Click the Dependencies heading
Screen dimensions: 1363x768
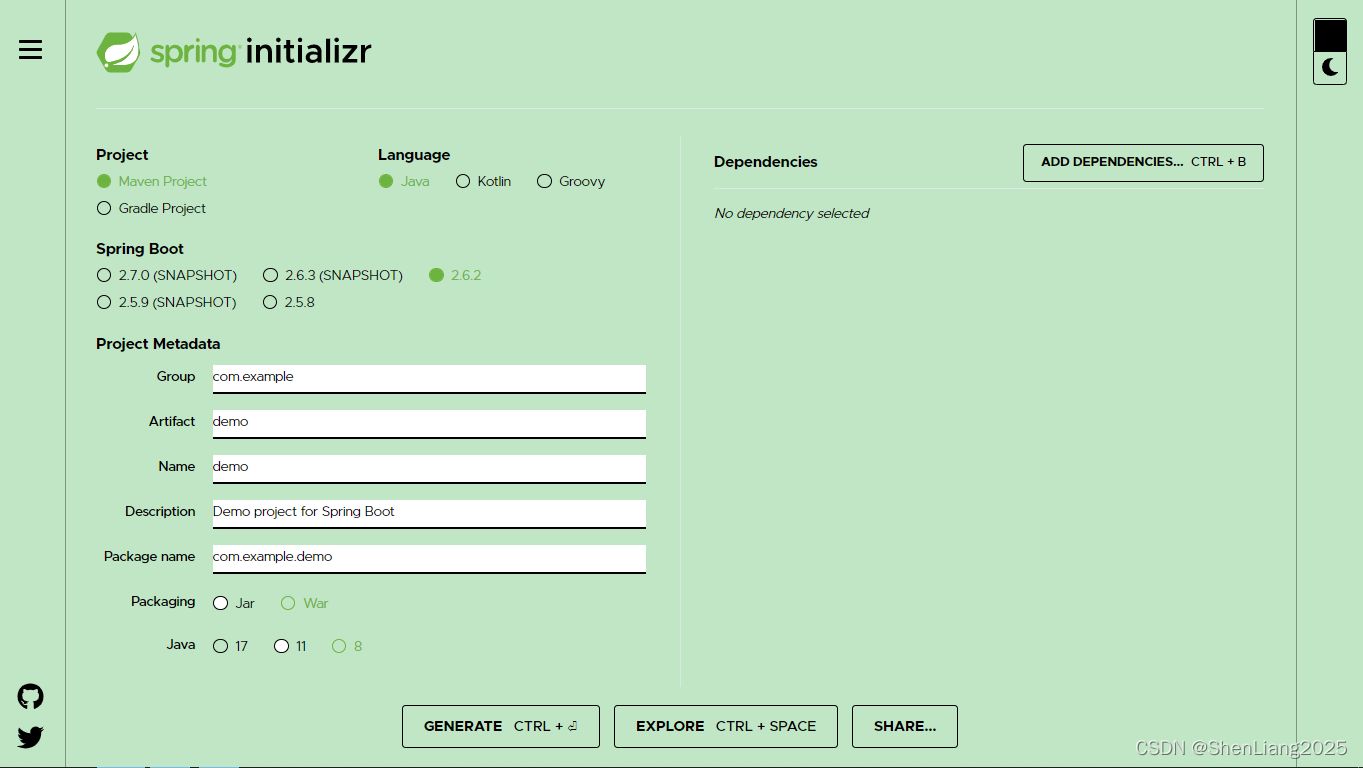[x=766, y=162]
